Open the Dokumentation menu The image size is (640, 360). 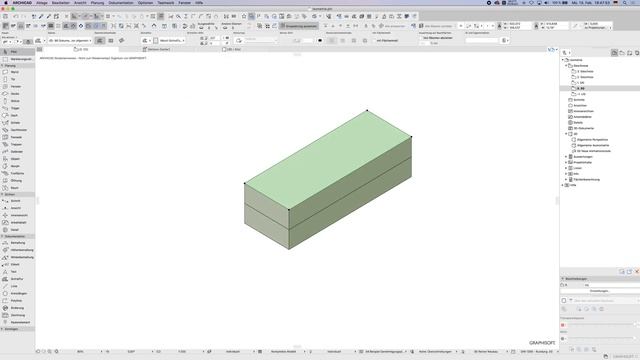click(x=121, y=3)
